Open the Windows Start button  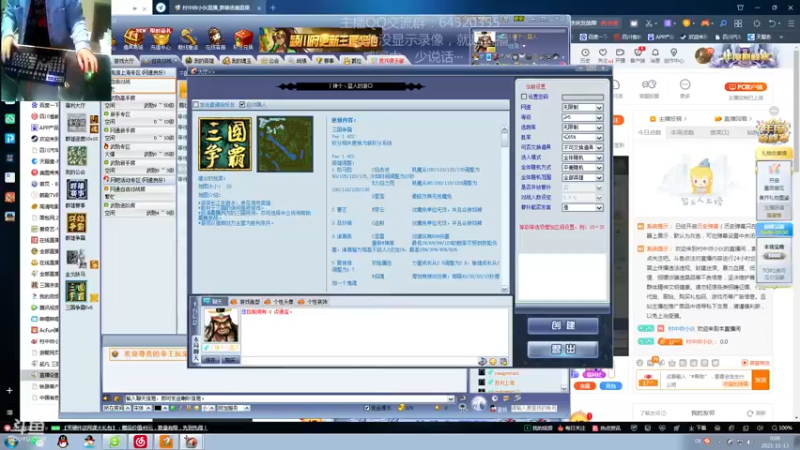10,442
